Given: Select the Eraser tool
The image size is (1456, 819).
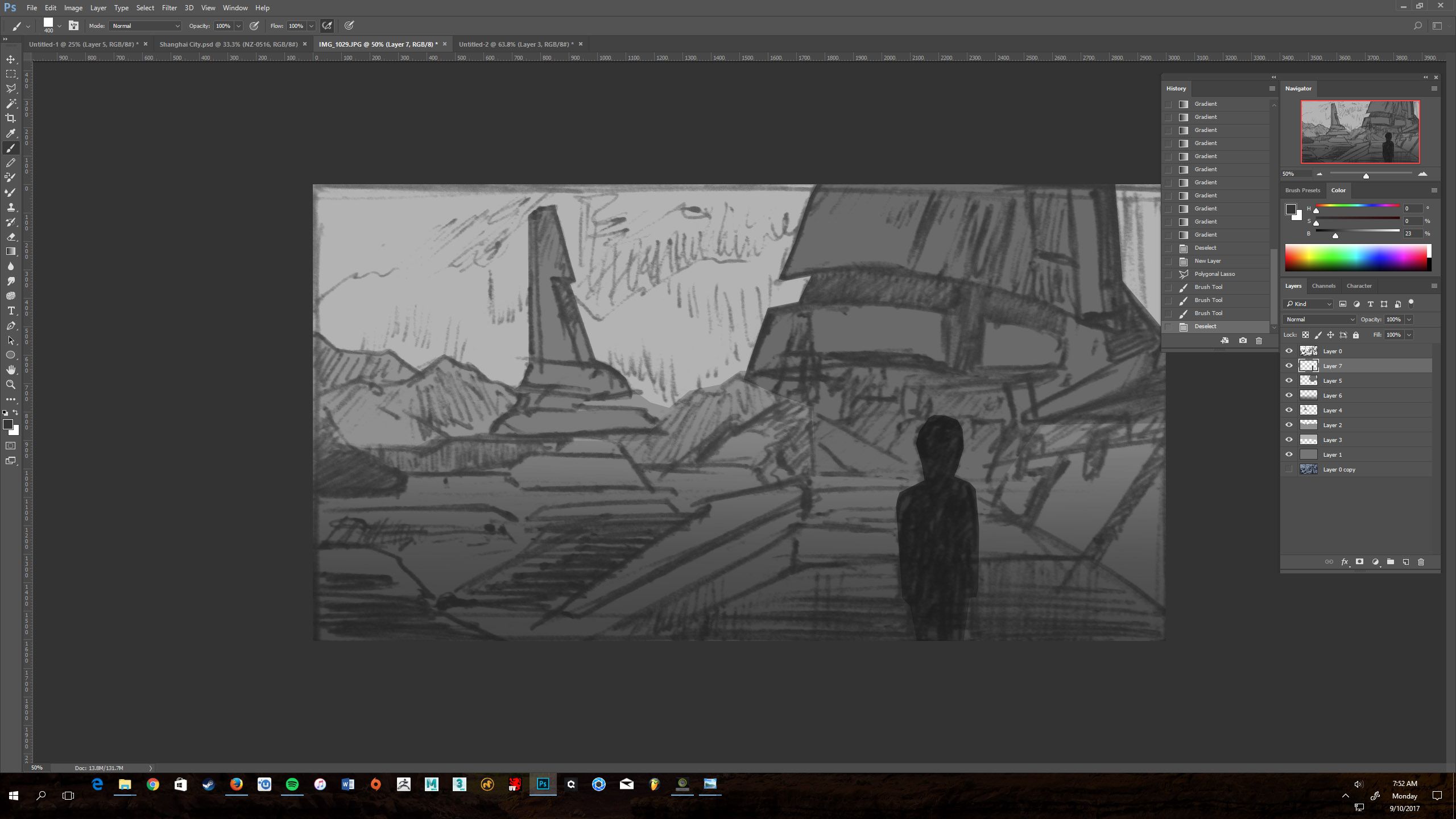Looking at the screenshot, I should point(11,237).
